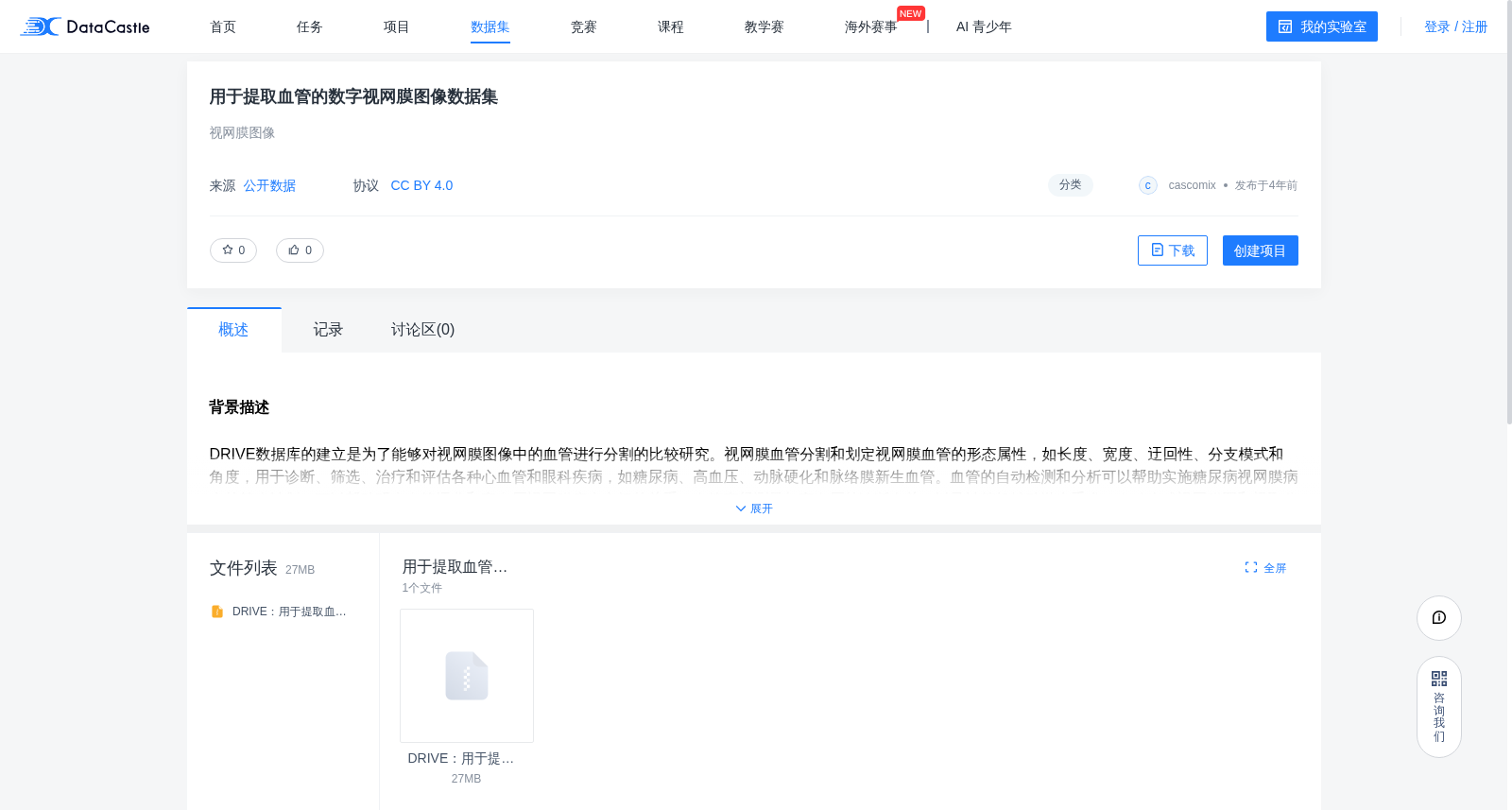Viewport: 1512px width, 810px height.
Task: Open the CC BY 4.0 license link
Action: point(421,185)
